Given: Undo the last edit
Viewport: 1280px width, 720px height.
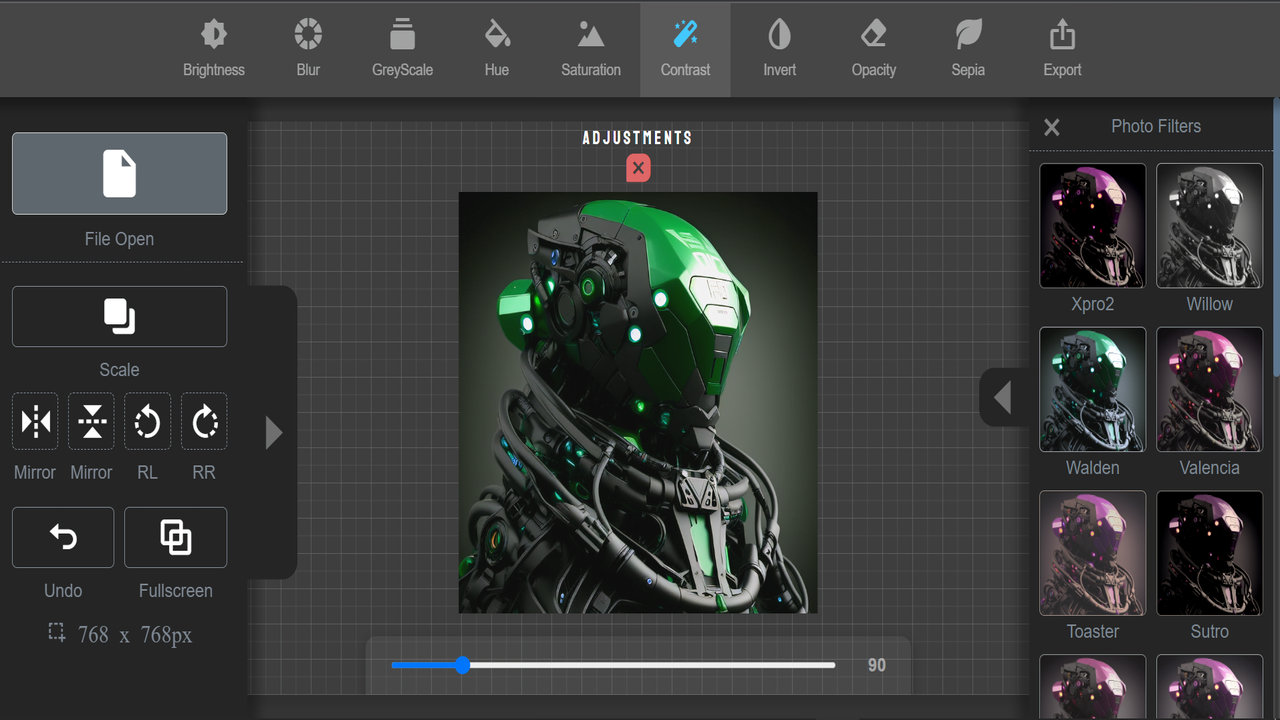Looking at the screenshot, I should coord(62,537).
